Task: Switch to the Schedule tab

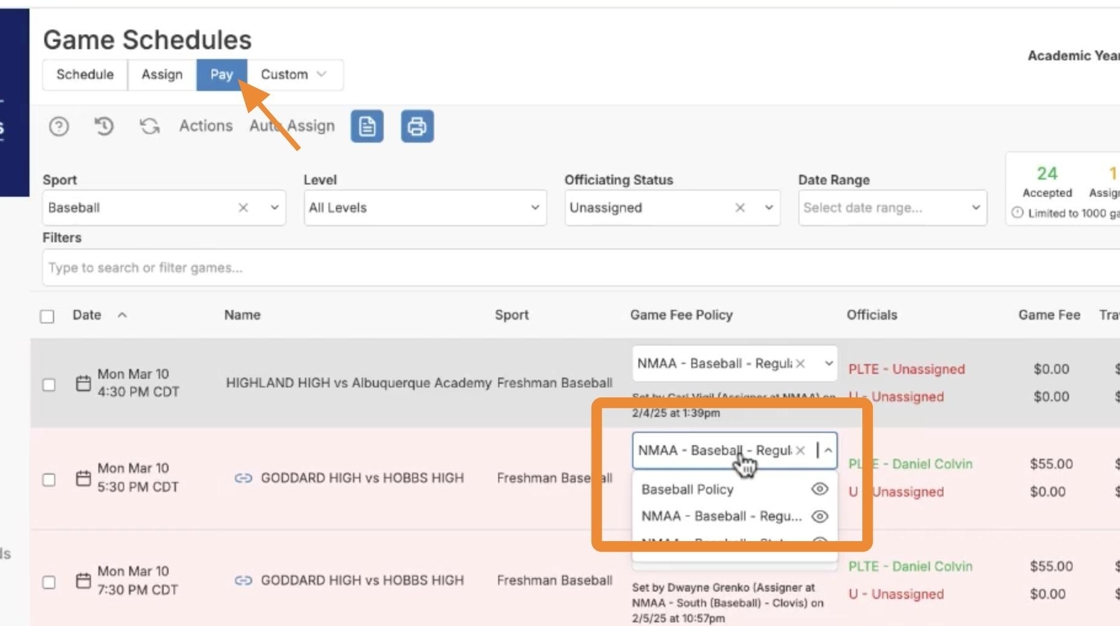Action: point(85,74)
